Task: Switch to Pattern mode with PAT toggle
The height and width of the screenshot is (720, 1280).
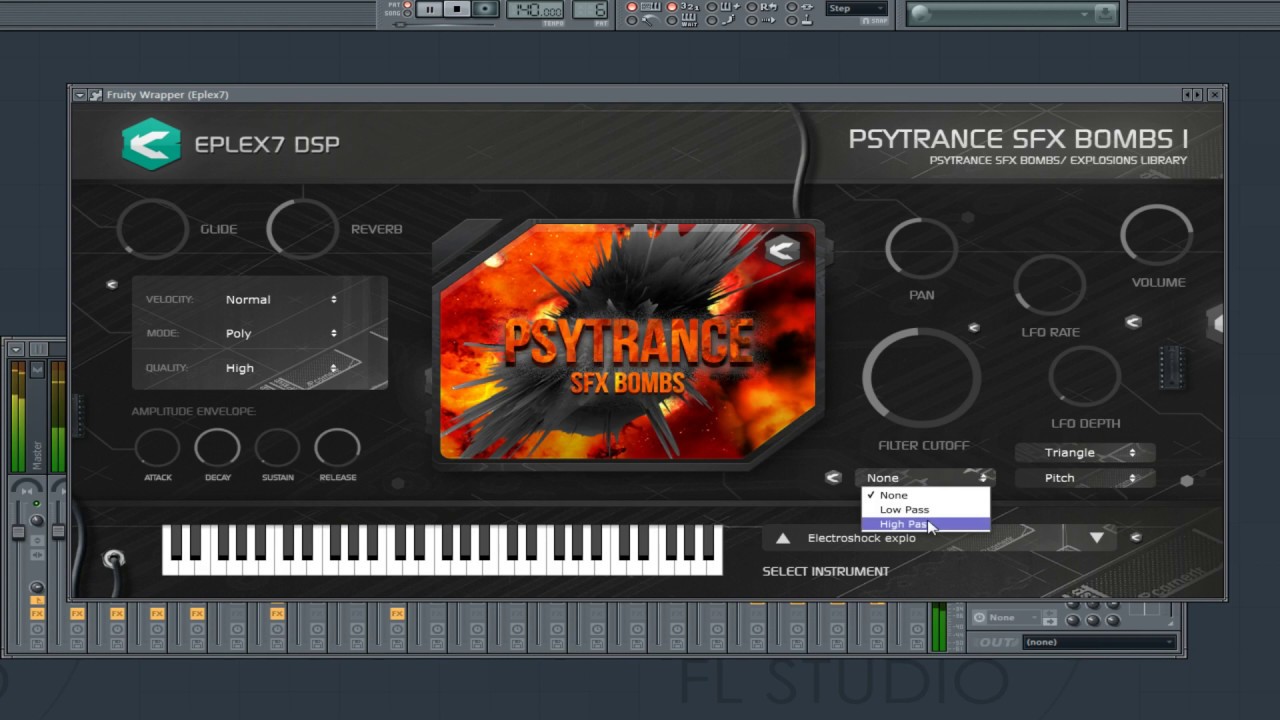Action: coord(407,5)
